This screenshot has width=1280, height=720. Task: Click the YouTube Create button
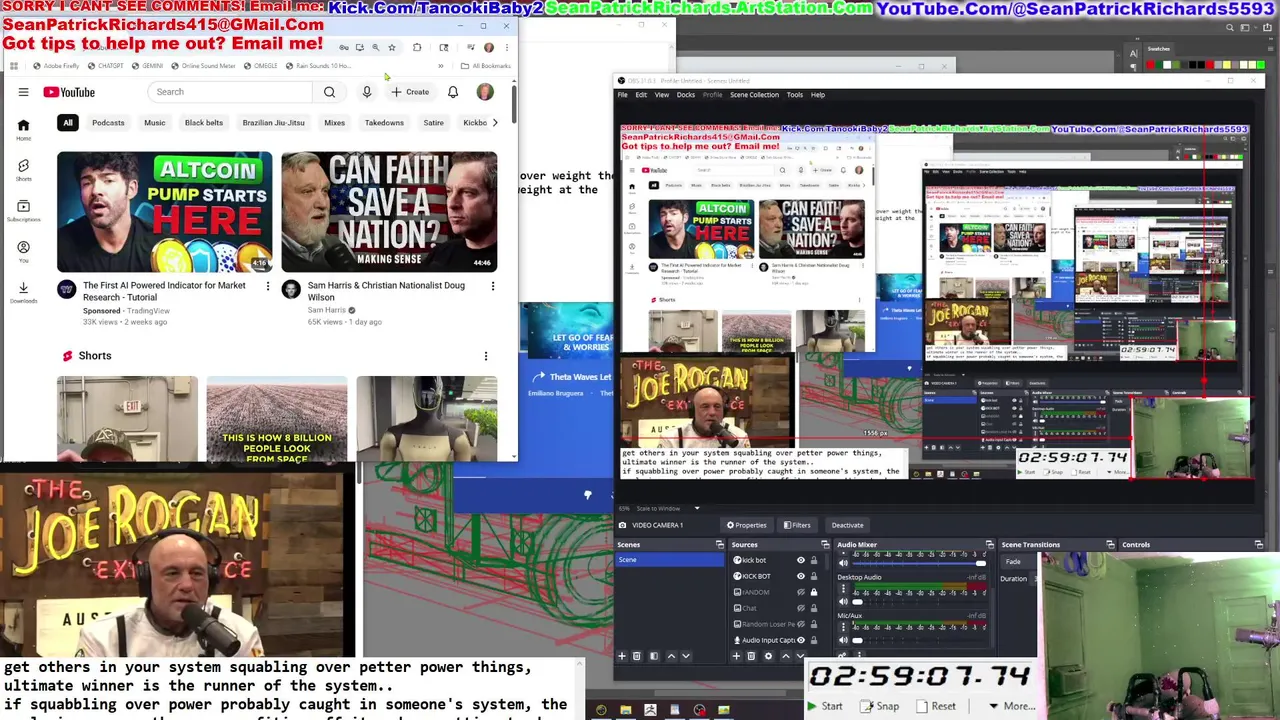[410, 92]
